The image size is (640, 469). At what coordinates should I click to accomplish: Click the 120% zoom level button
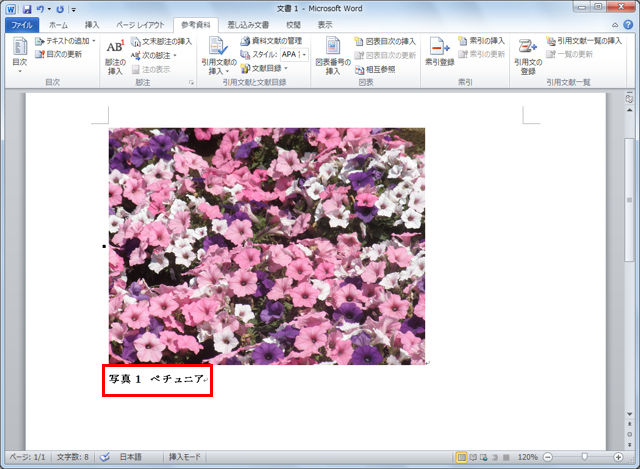[x=527, y=457]
